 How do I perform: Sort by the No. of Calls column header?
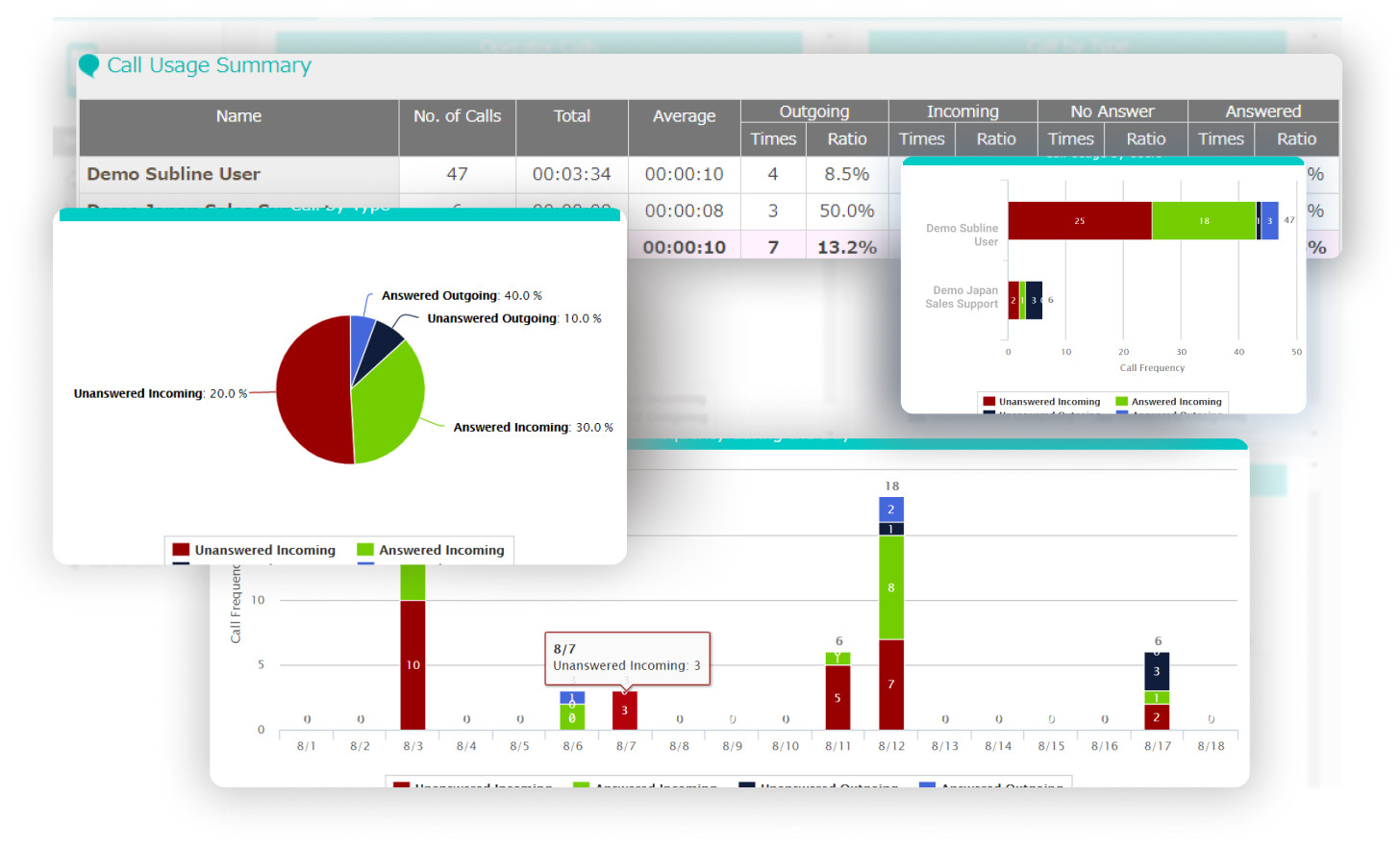coord(457,116)
